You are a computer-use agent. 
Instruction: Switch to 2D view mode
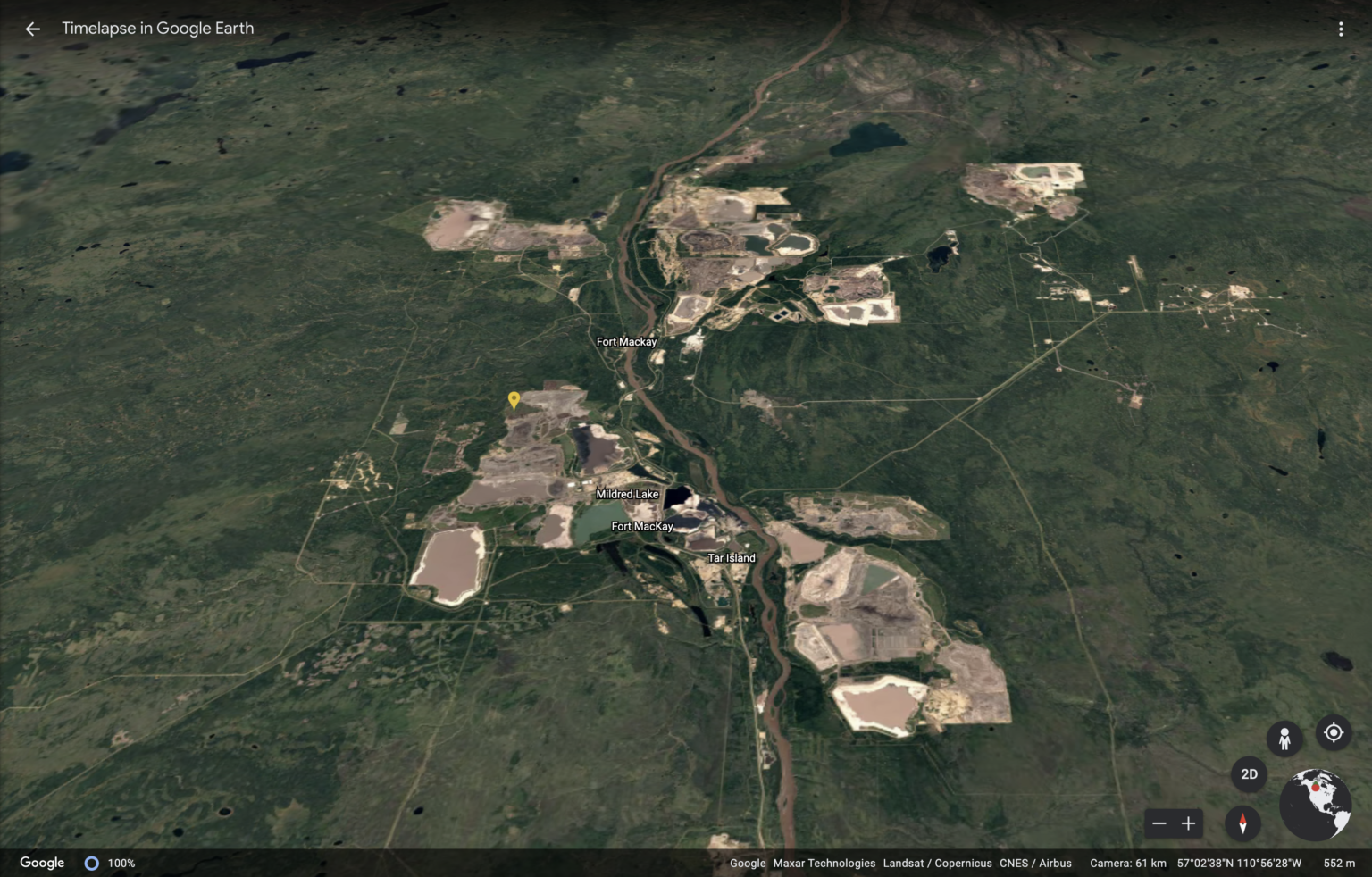[1249, 774]
